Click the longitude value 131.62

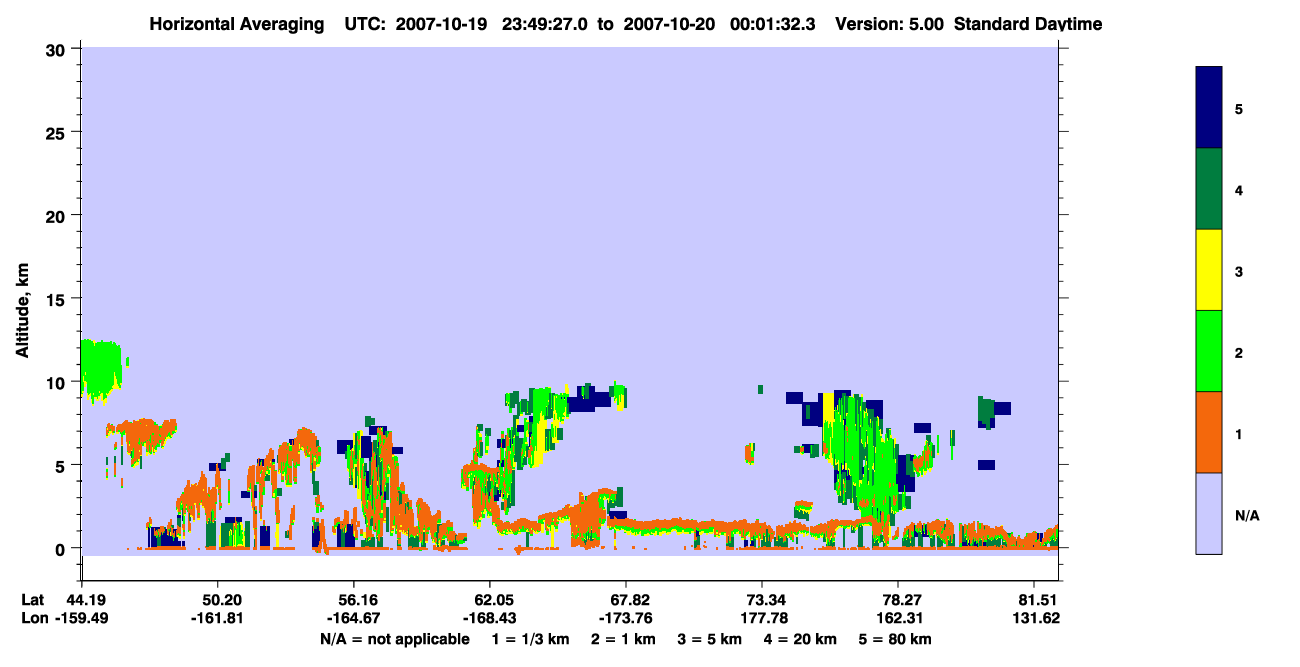coord(1038,618)
